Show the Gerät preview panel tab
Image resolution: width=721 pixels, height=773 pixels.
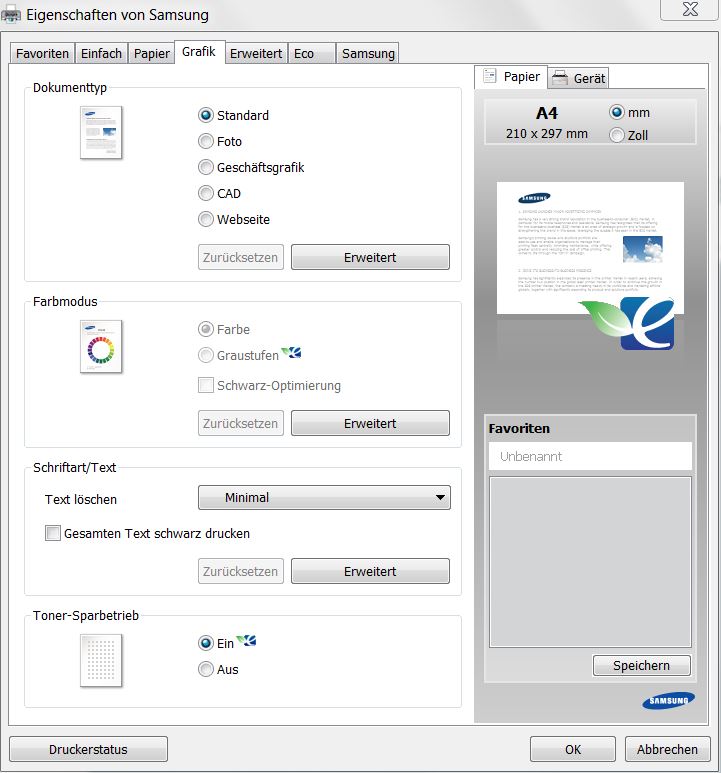[579, 78]
